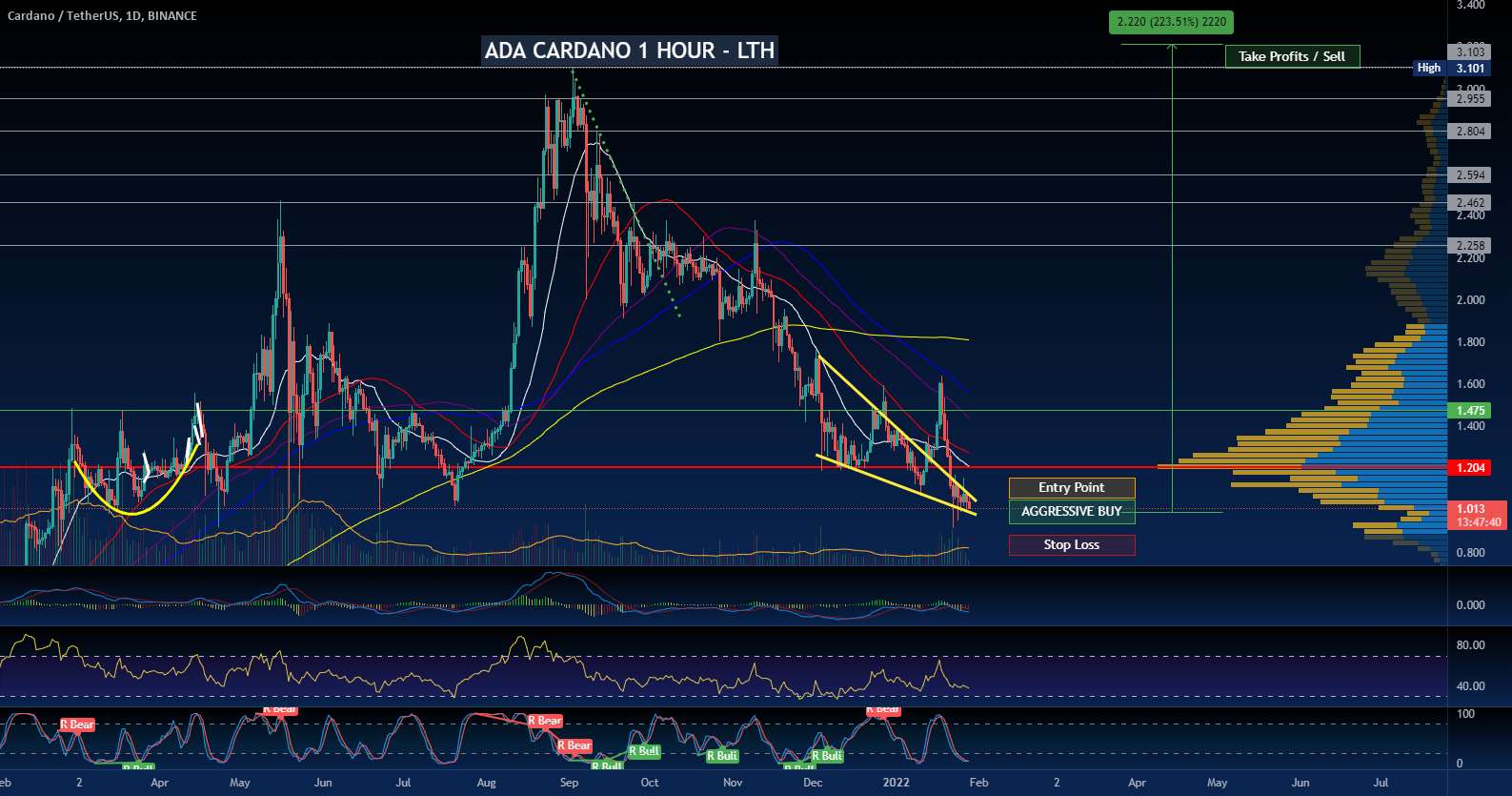Click the 100 stochastic axis value
Image resolution: width=1512 pixels, height=796 pixels.
point(1466,714)
